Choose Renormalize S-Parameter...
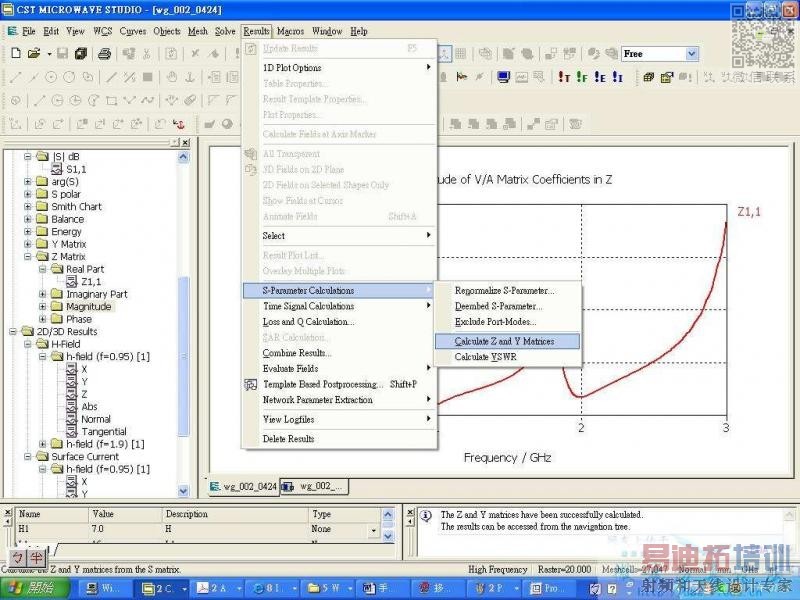Viewport: 800px width, 600px height. 507,291
